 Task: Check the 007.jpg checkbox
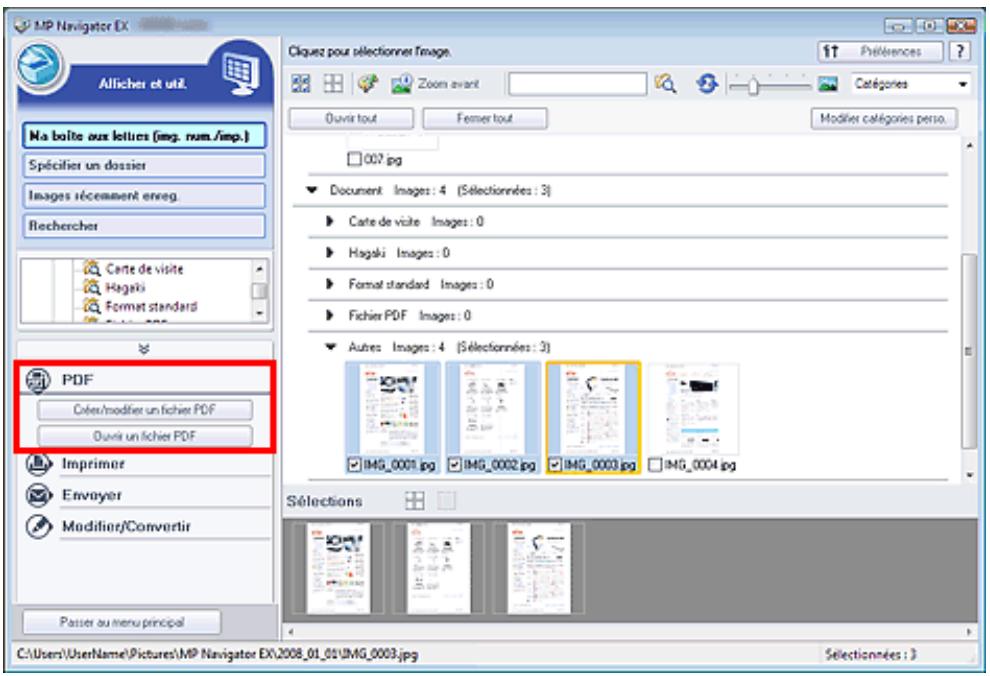(355, 159)
